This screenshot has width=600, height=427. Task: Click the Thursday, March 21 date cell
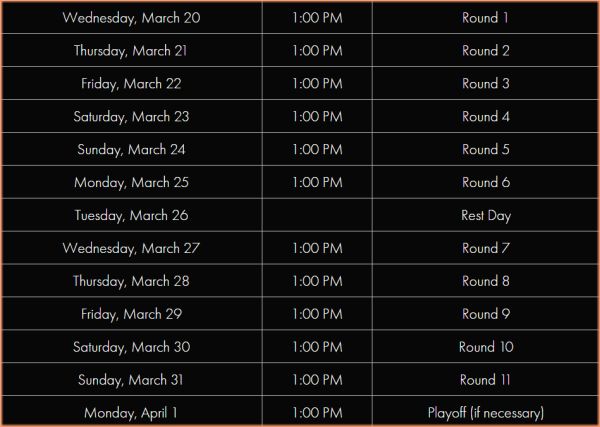(131, 51)
